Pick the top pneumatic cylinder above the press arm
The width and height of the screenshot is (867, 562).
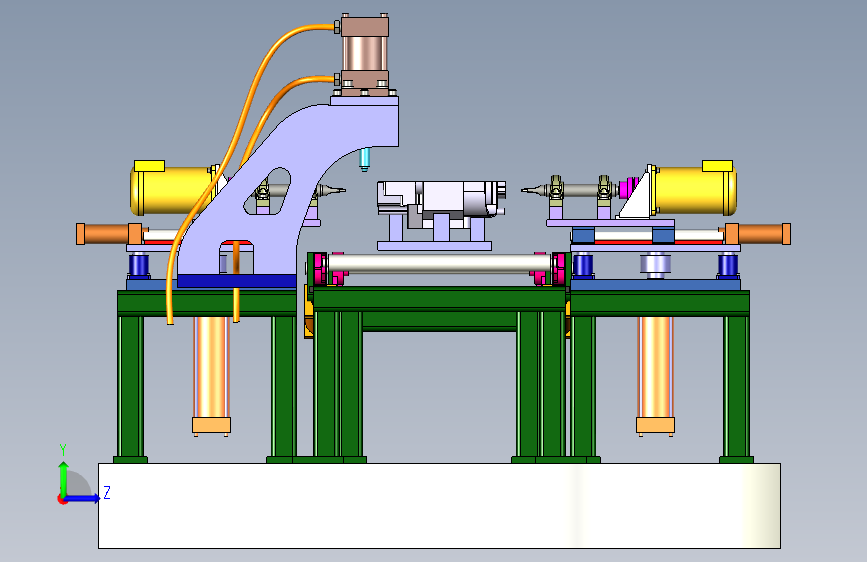click(x=365, y=54)
